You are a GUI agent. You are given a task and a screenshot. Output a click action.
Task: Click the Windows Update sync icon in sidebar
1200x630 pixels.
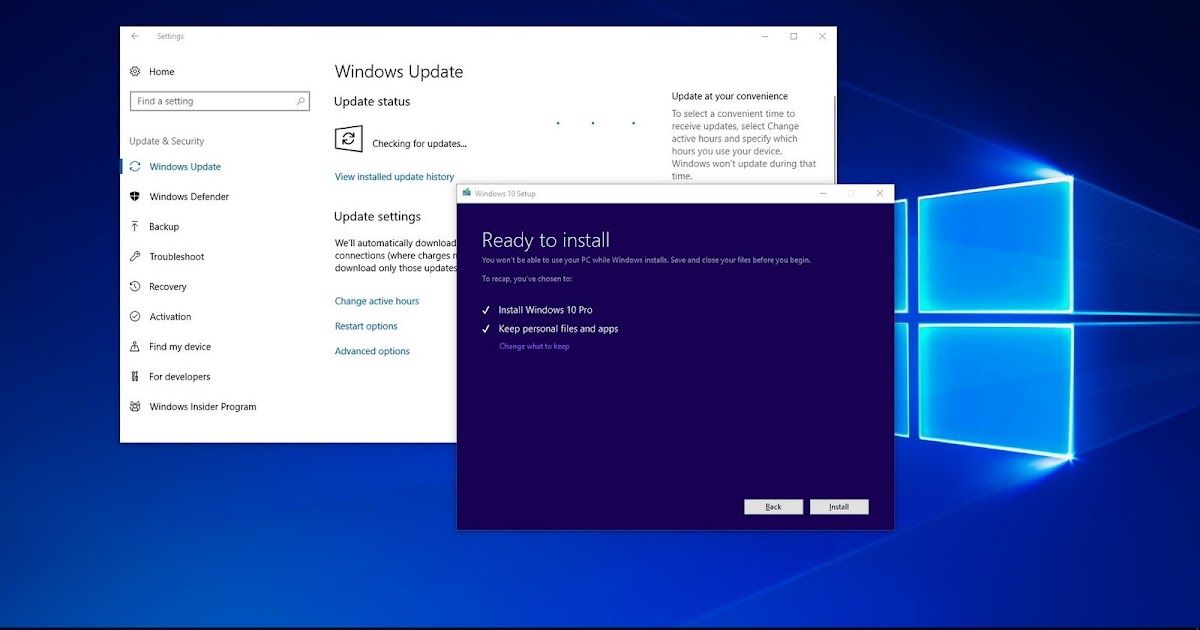tap(135, 167)
